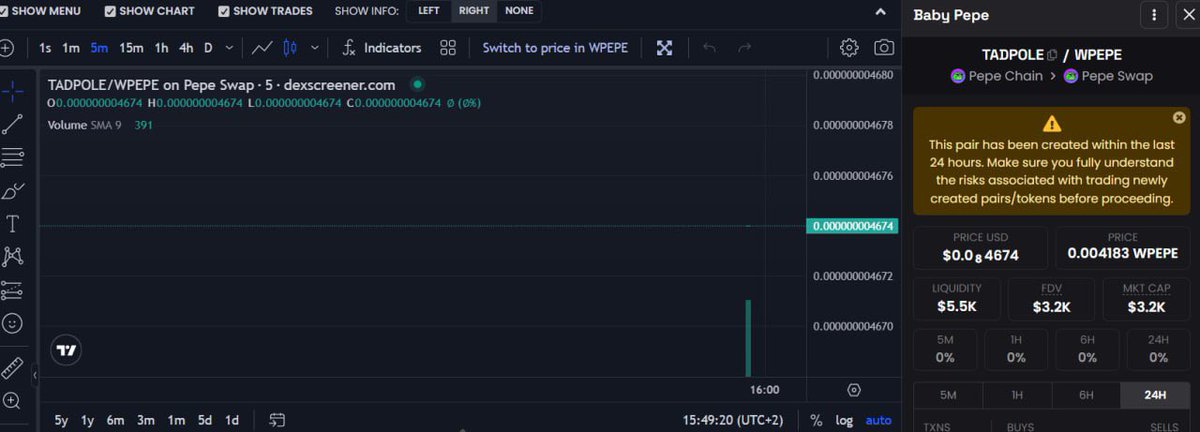
Task: Collapse the top options bar chevron
Action: point(880,12)
